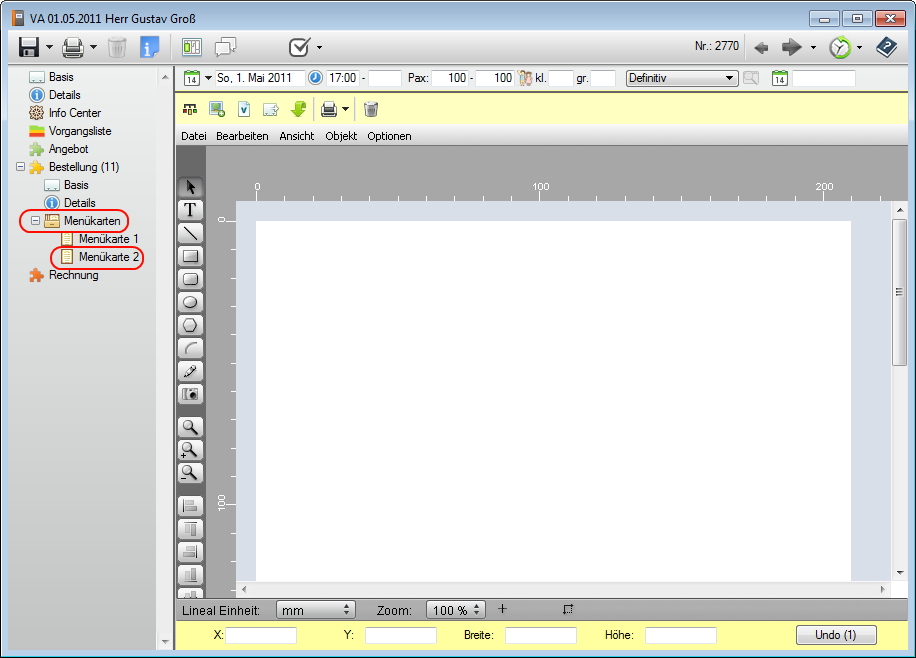The height and width of the screenshot is (658, 916).
Task: Open the speech bubbles chat icon
Action: (226, 47)
